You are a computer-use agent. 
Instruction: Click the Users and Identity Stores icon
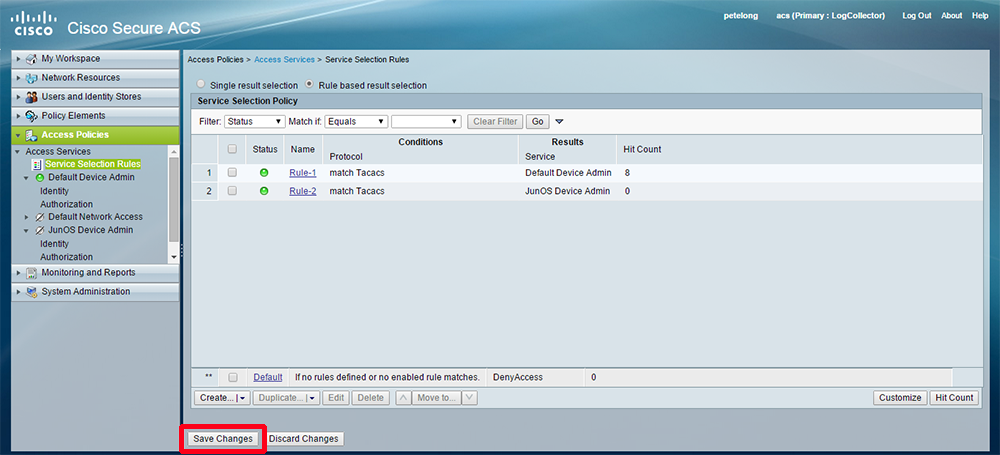(32, 97)
